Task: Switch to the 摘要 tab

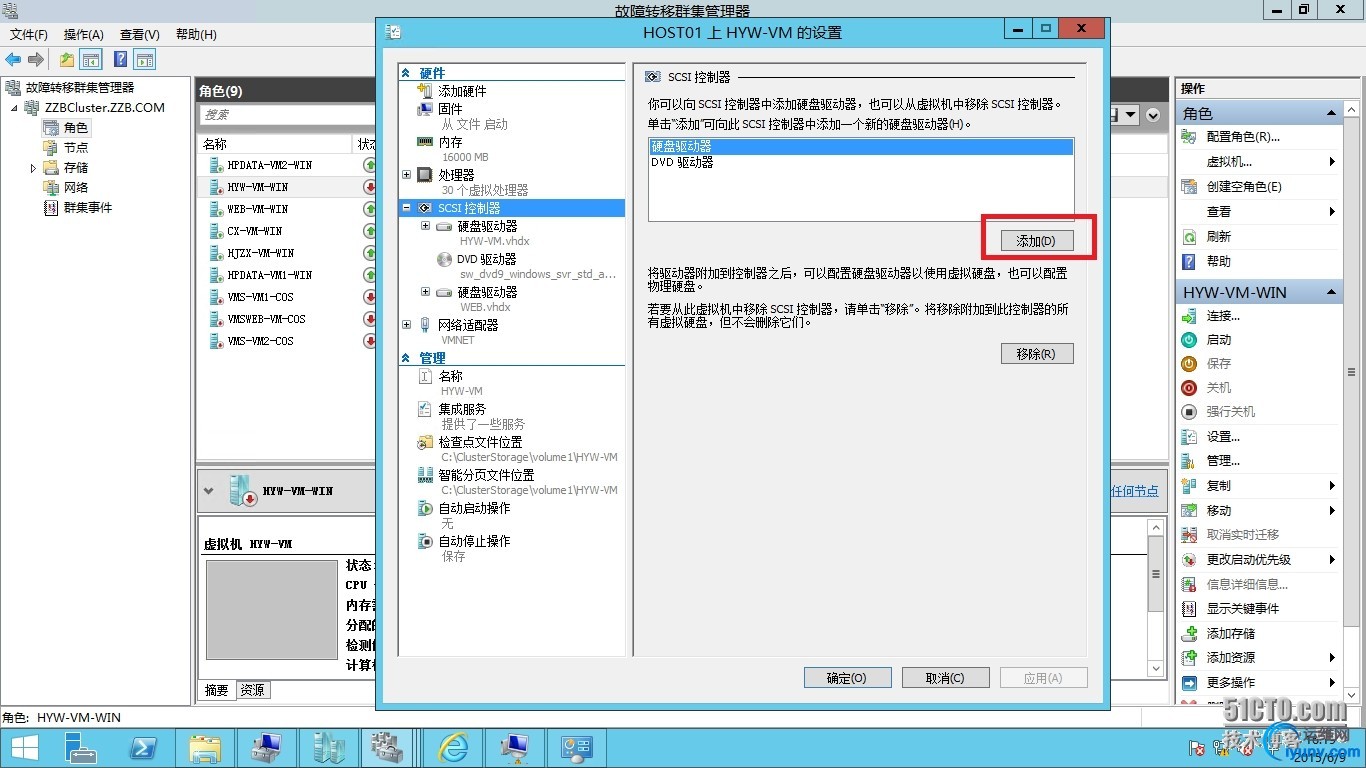Action: 217,690
